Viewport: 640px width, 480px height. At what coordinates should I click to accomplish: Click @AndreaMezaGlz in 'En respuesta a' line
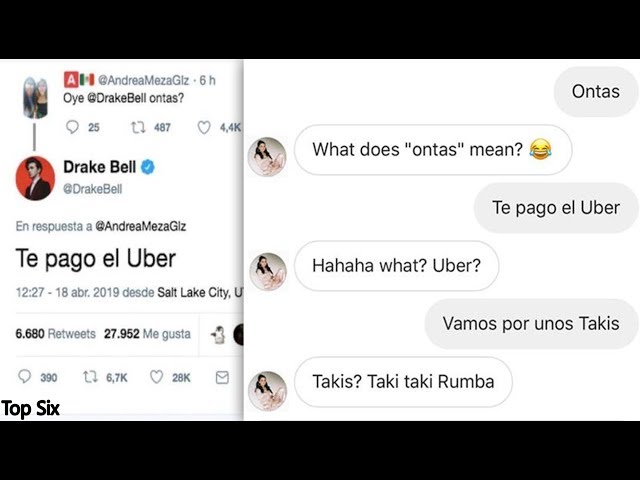140,226
